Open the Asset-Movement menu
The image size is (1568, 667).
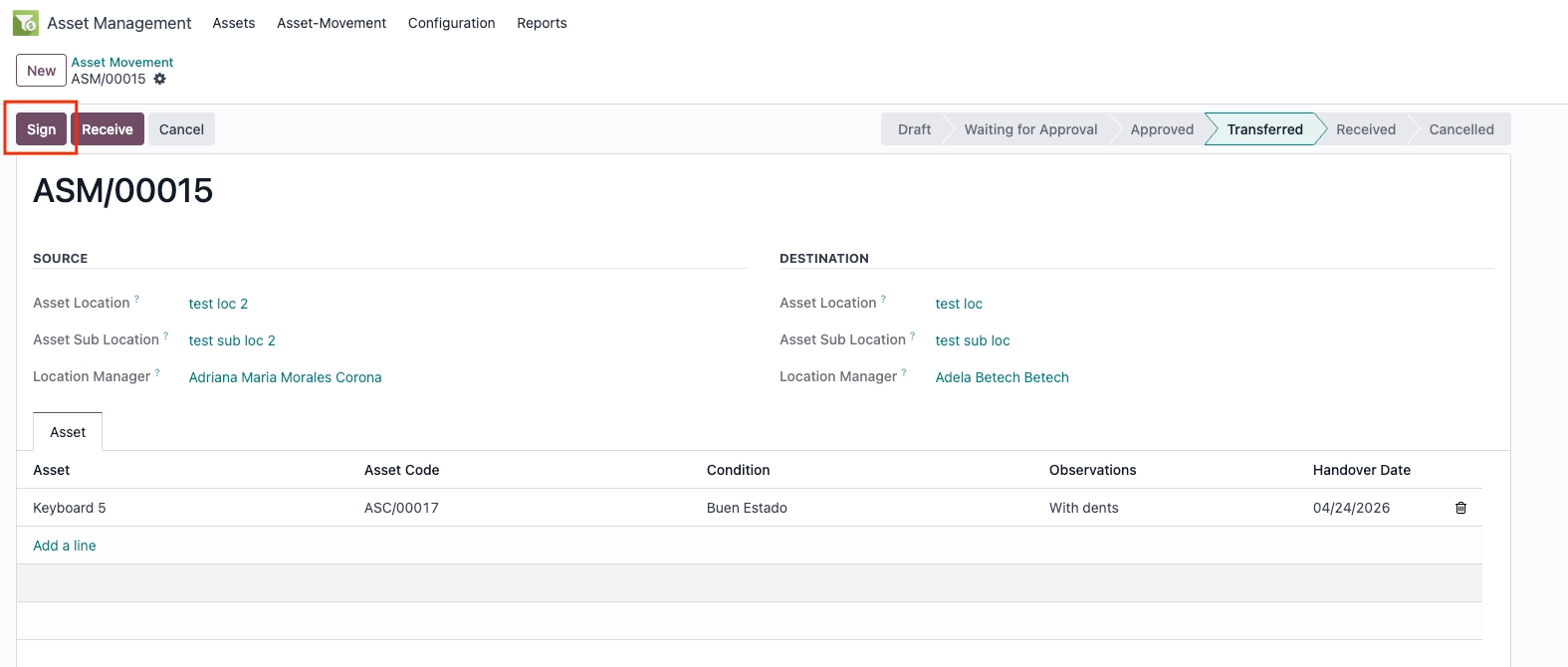click(332, 23)
